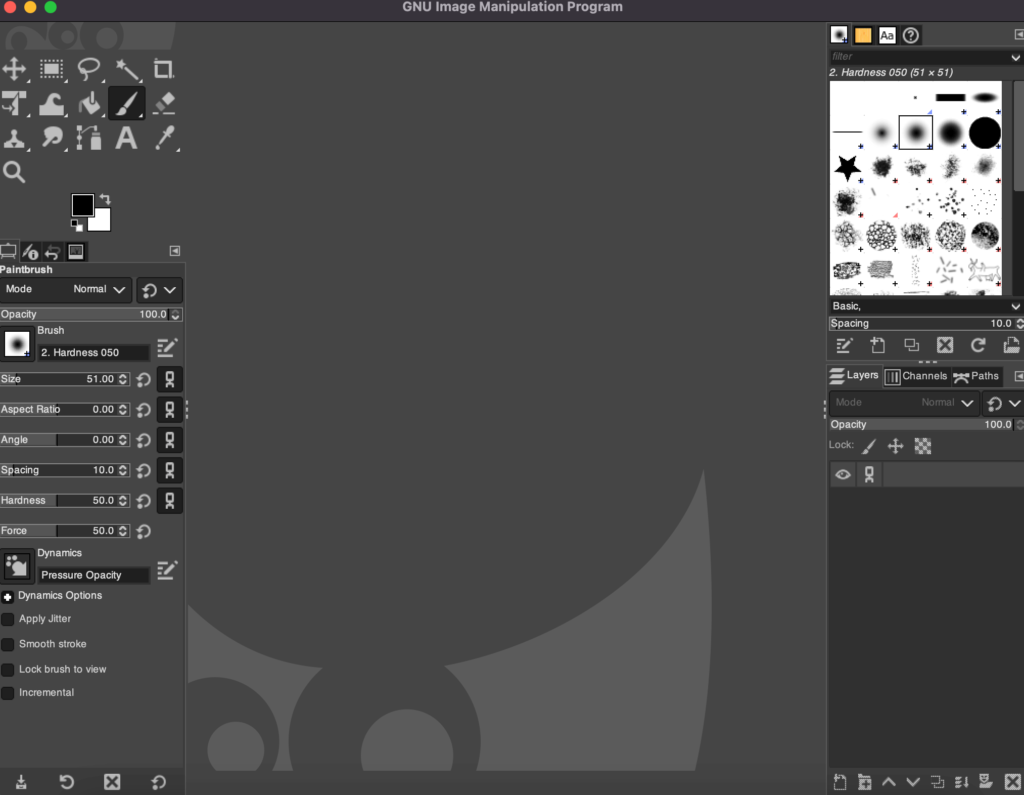The image size is (1024, 795).
Task: Select the Eraser tool
Action: click(x=162, y=103)
